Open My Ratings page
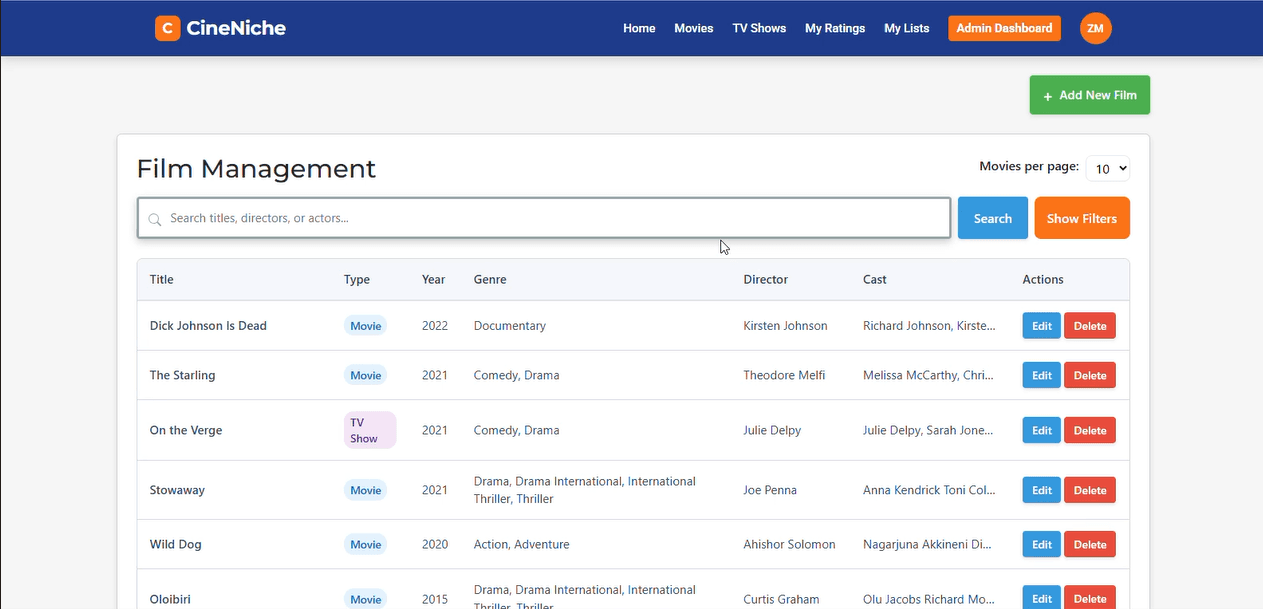The image size is (1263, 609). [835, 28]
